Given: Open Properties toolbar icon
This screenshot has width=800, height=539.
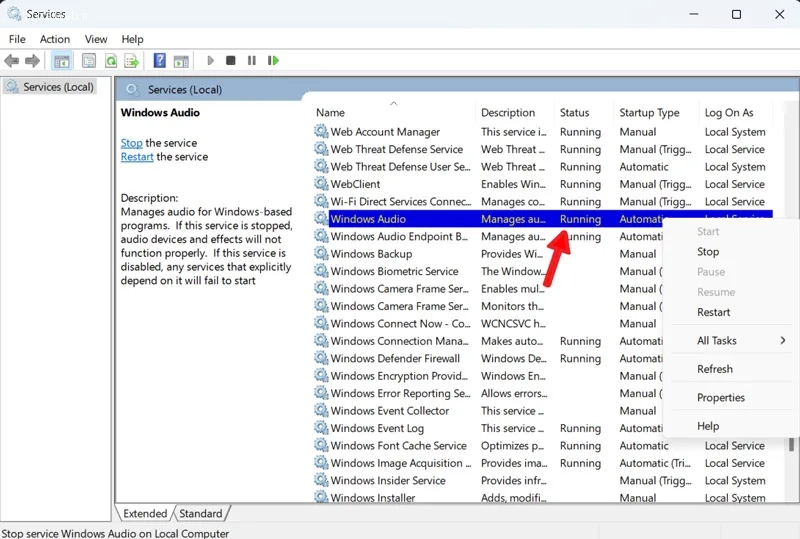Looking at the screenshot, I should coord(89,61).
